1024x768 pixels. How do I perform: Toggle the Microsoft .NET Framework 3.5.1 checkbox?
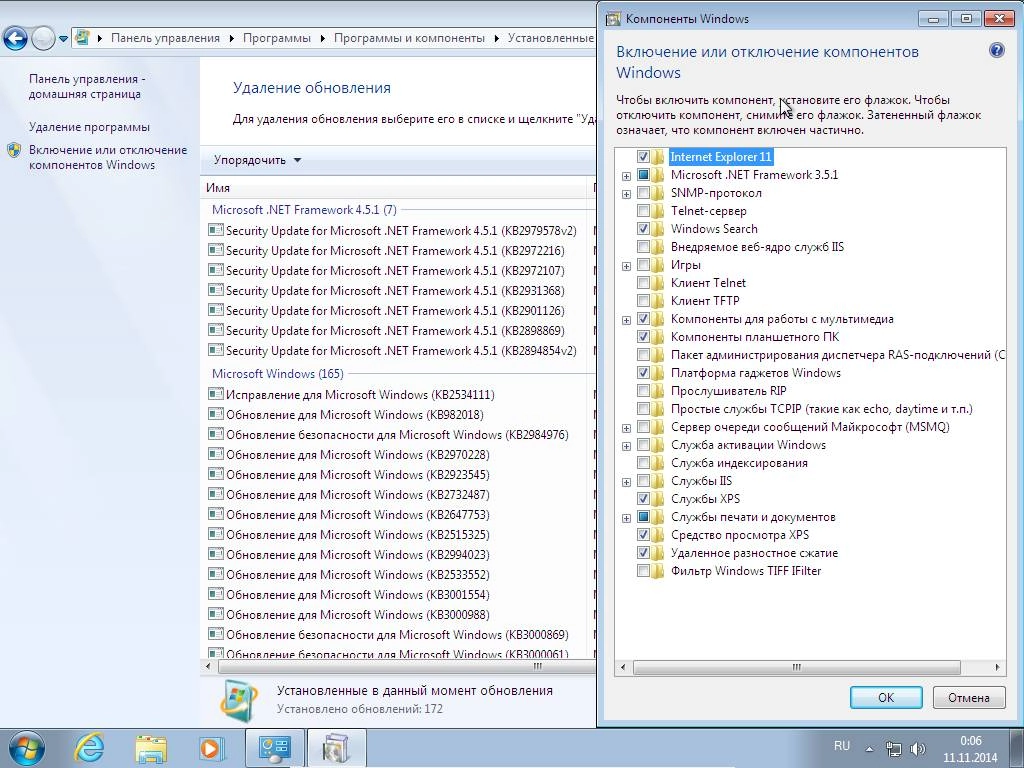tap(643, 175)
